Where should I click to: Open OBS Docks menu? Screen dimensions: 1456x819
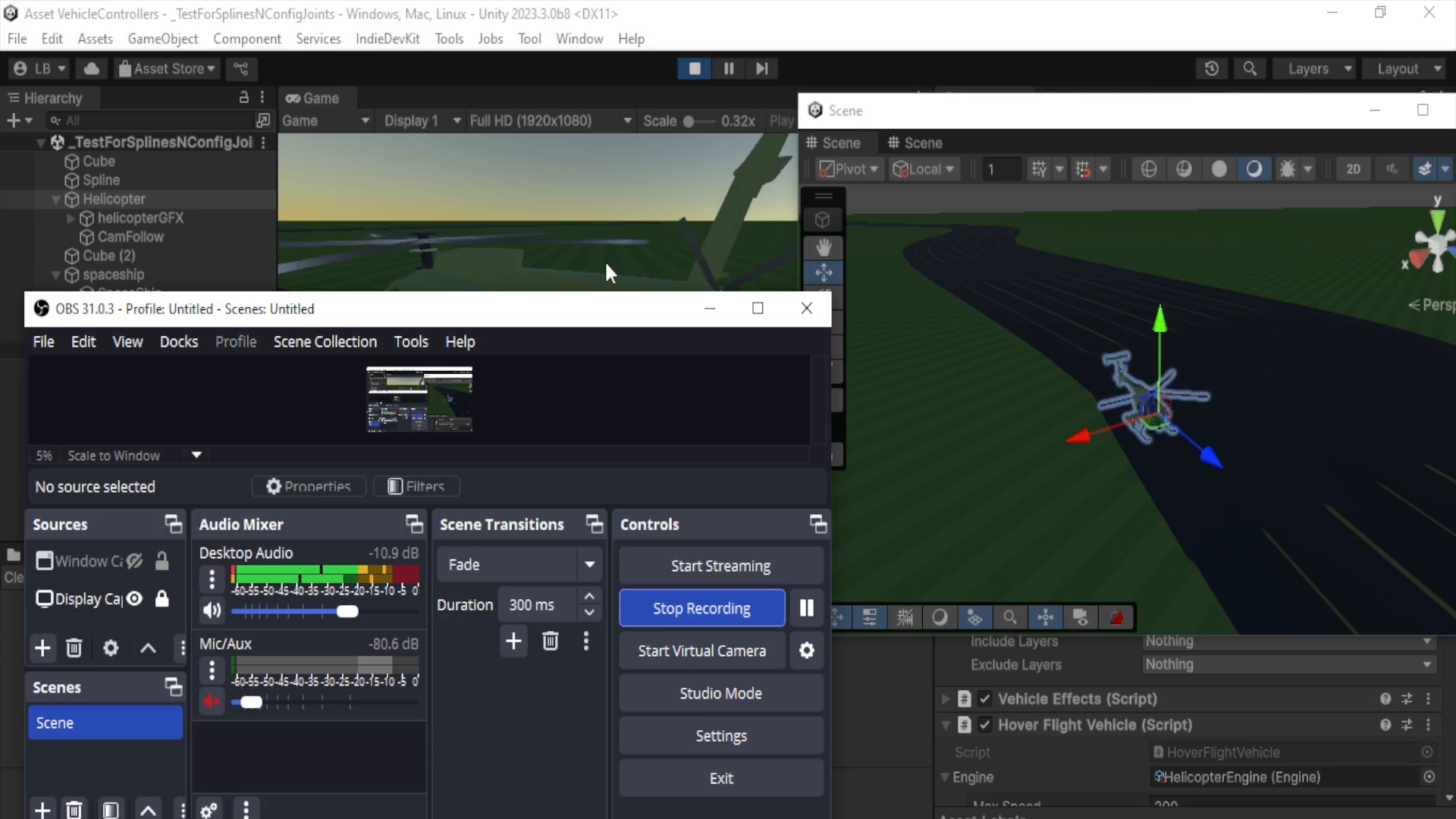(x=178, y=342)
